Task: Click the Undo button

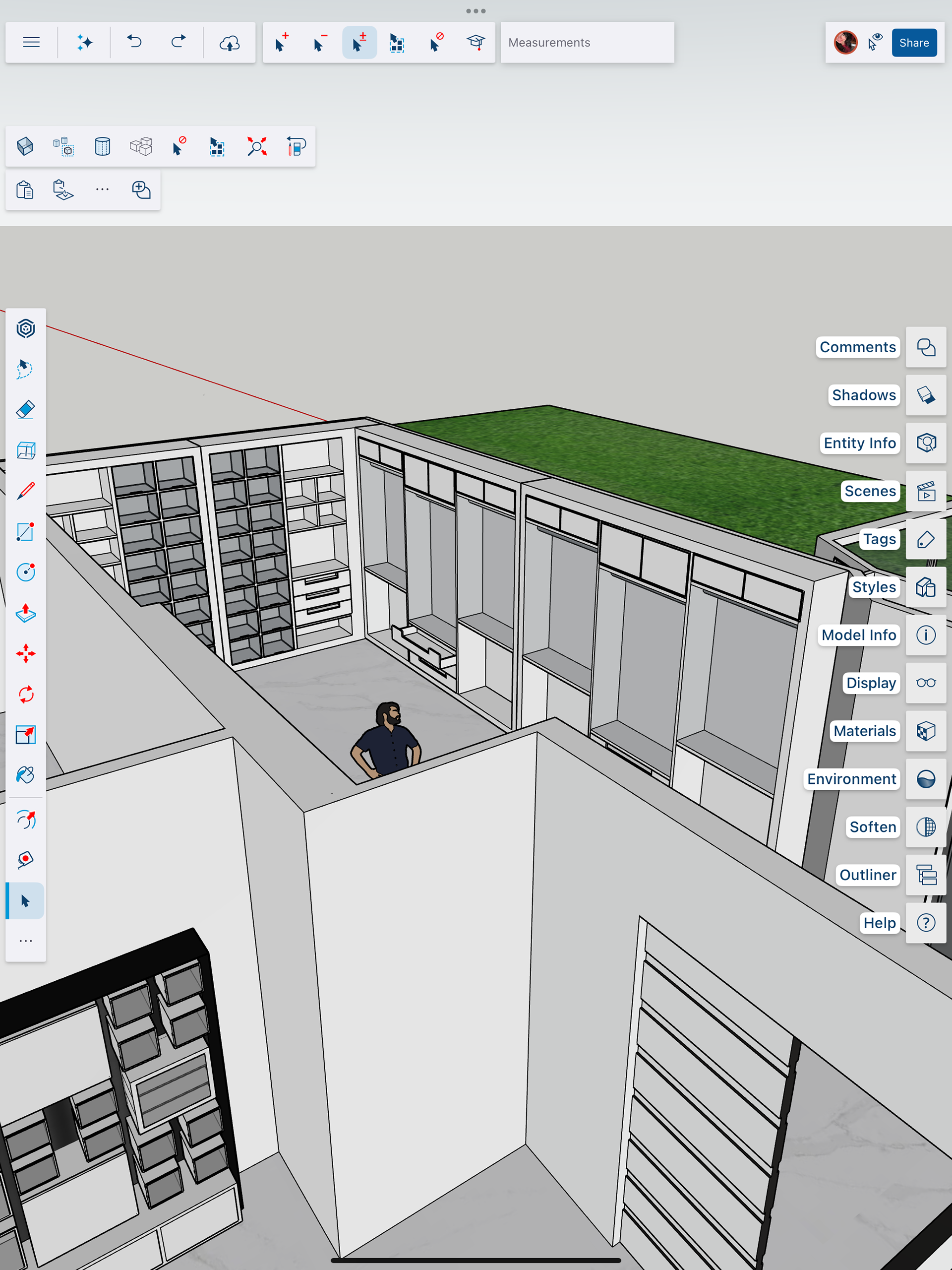Action: pyautogui.click(x=134, y=43)
